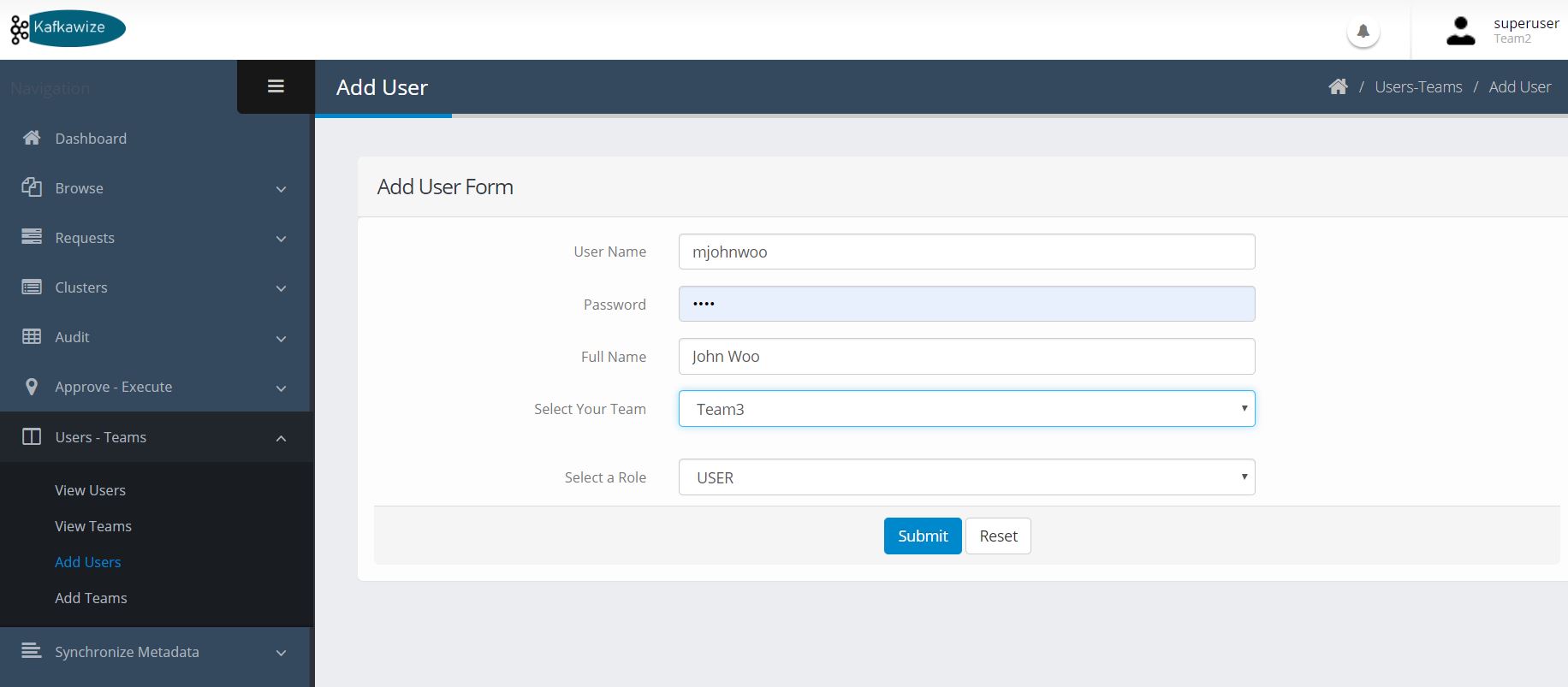The image size is (1568, 687).
Task: Toggle the hamburger navigation menu
Action: tap(276, 86)
